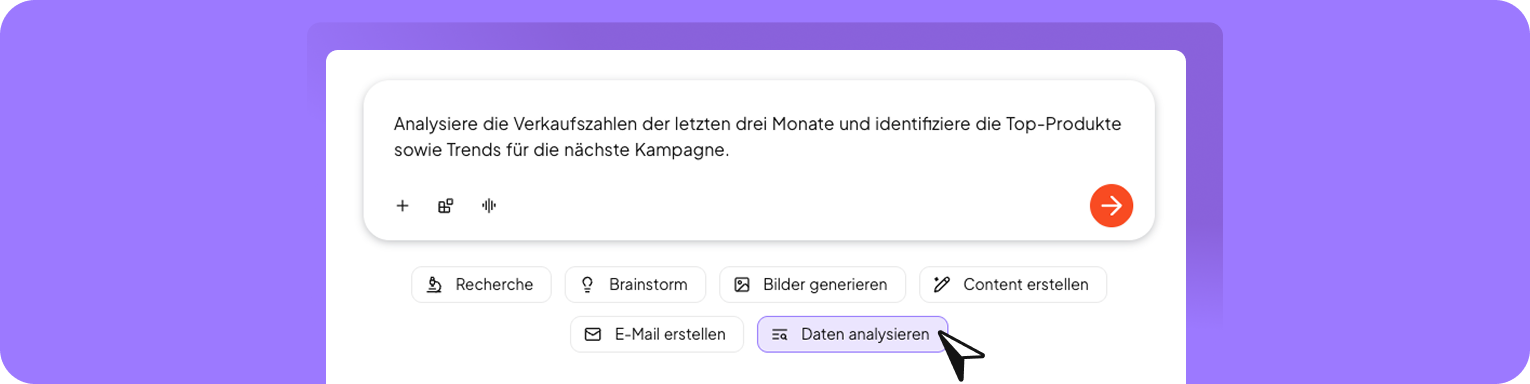The image size is (1530, 384).
Task: Start voice input waveform icon
Action: 489,206
